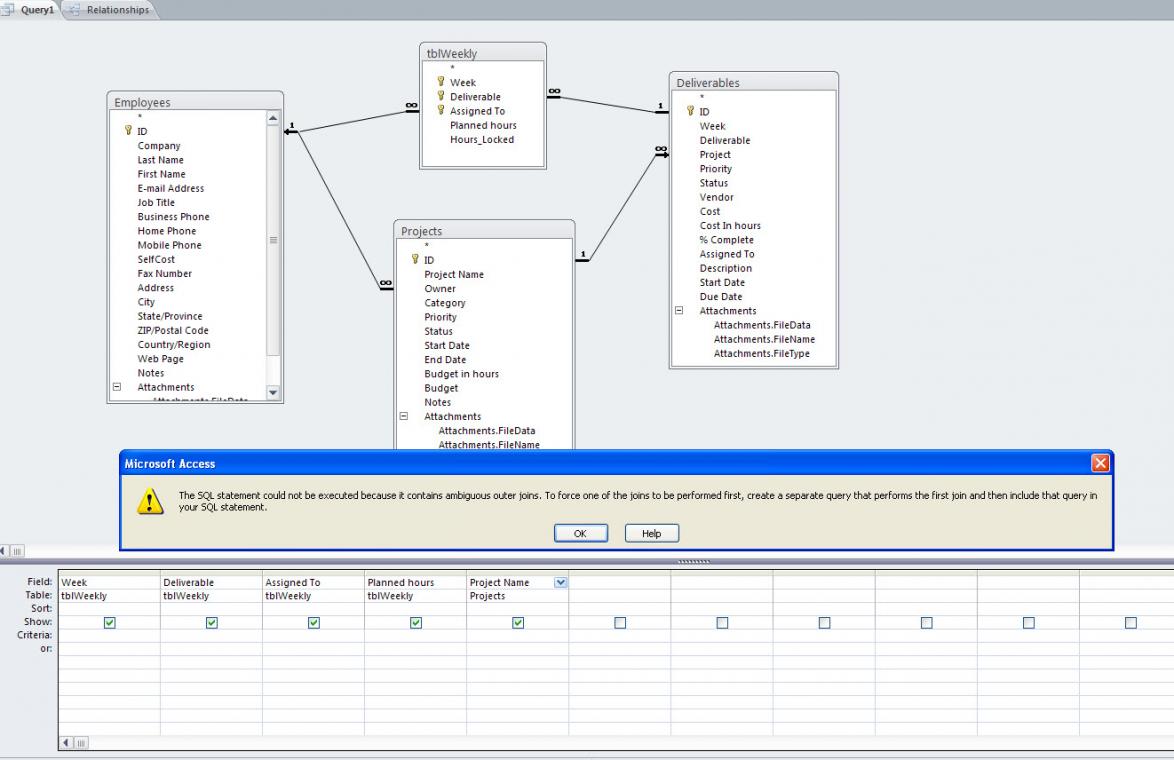
Task: Collapse Attachments in Projects table
Action: pyautogui.click(x=404, y=416)
